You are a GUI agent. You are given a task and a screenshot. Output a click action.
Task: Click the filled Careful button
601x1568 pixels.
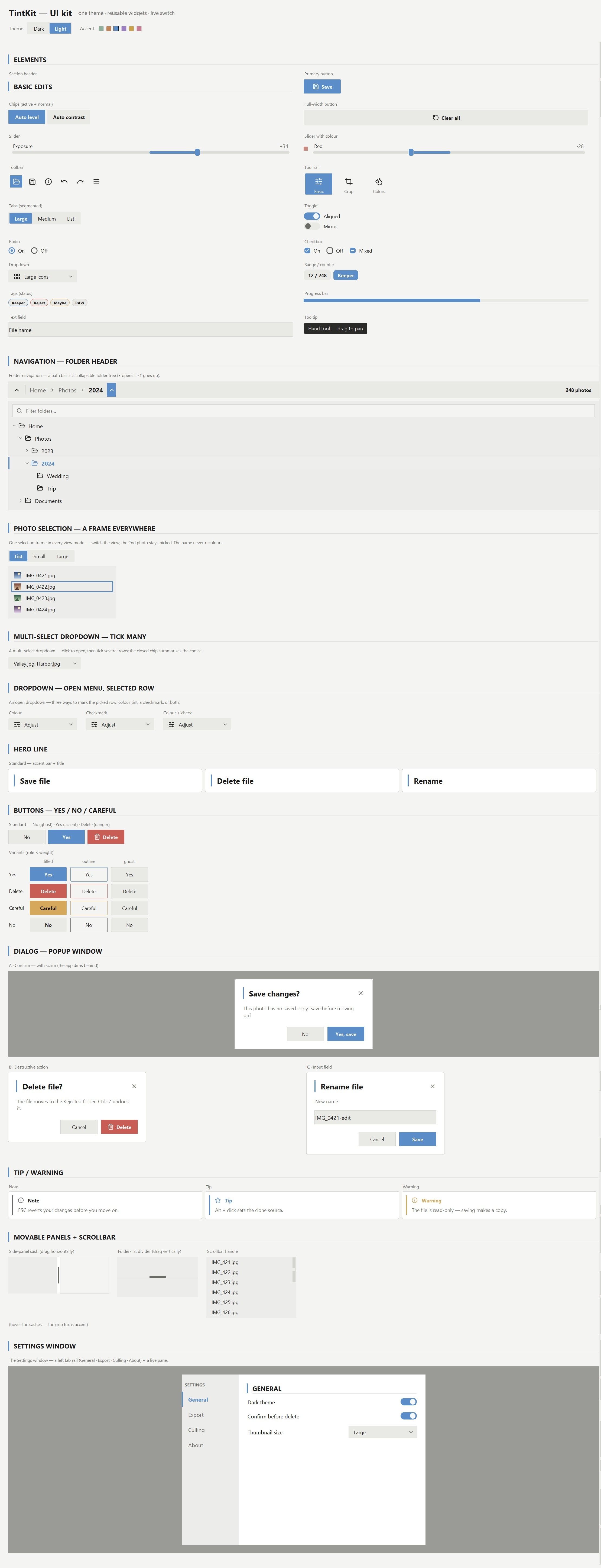[48, 908]
